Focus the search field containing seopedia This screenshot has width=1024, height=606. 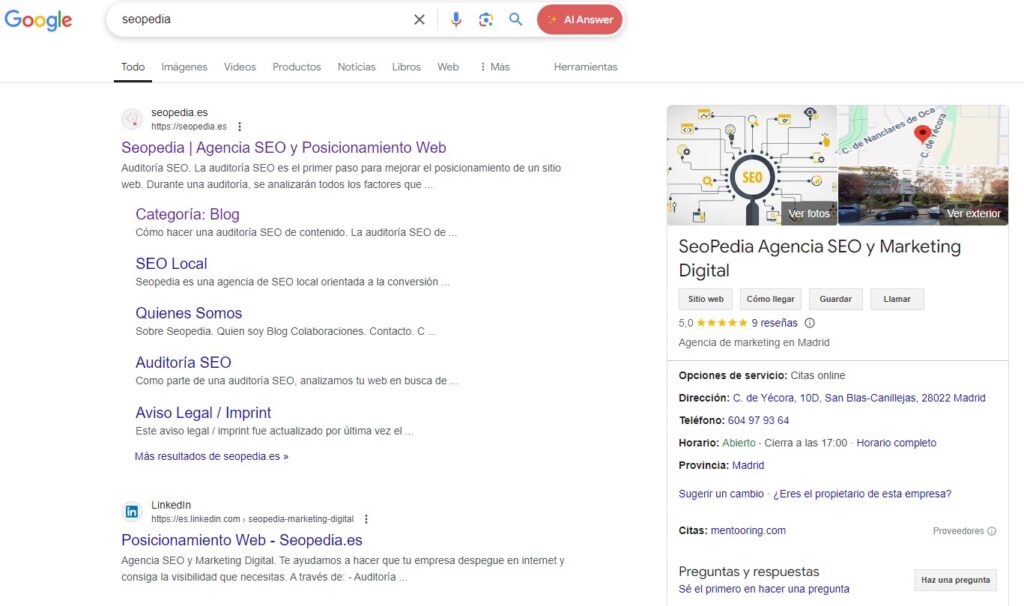(261, 20)
